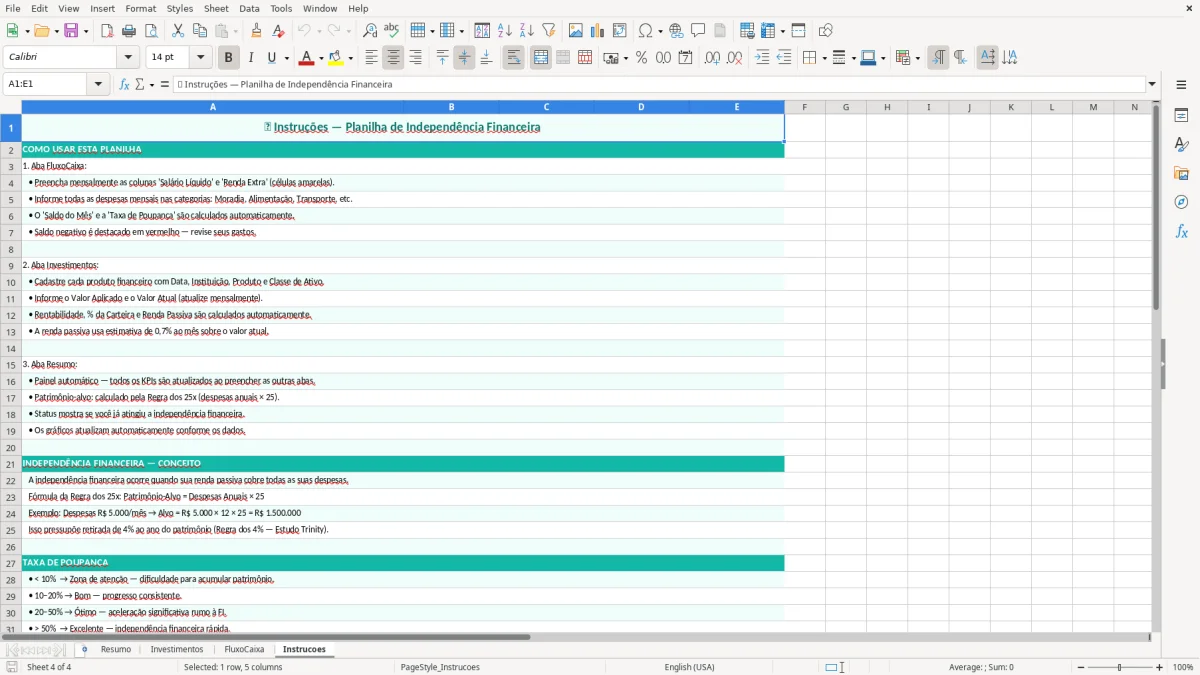Viewport: 1200px width, 675px height.
Task: Open the Format menu
Action: click(x=140, y=8)
